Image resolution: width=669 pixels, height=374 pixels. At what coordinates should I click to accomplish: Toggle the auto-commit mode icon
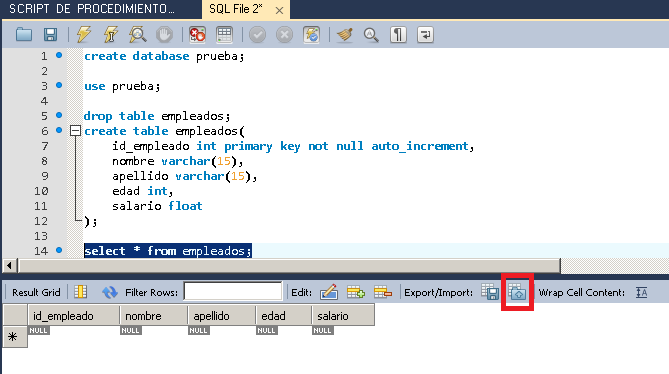coord(311,35)
